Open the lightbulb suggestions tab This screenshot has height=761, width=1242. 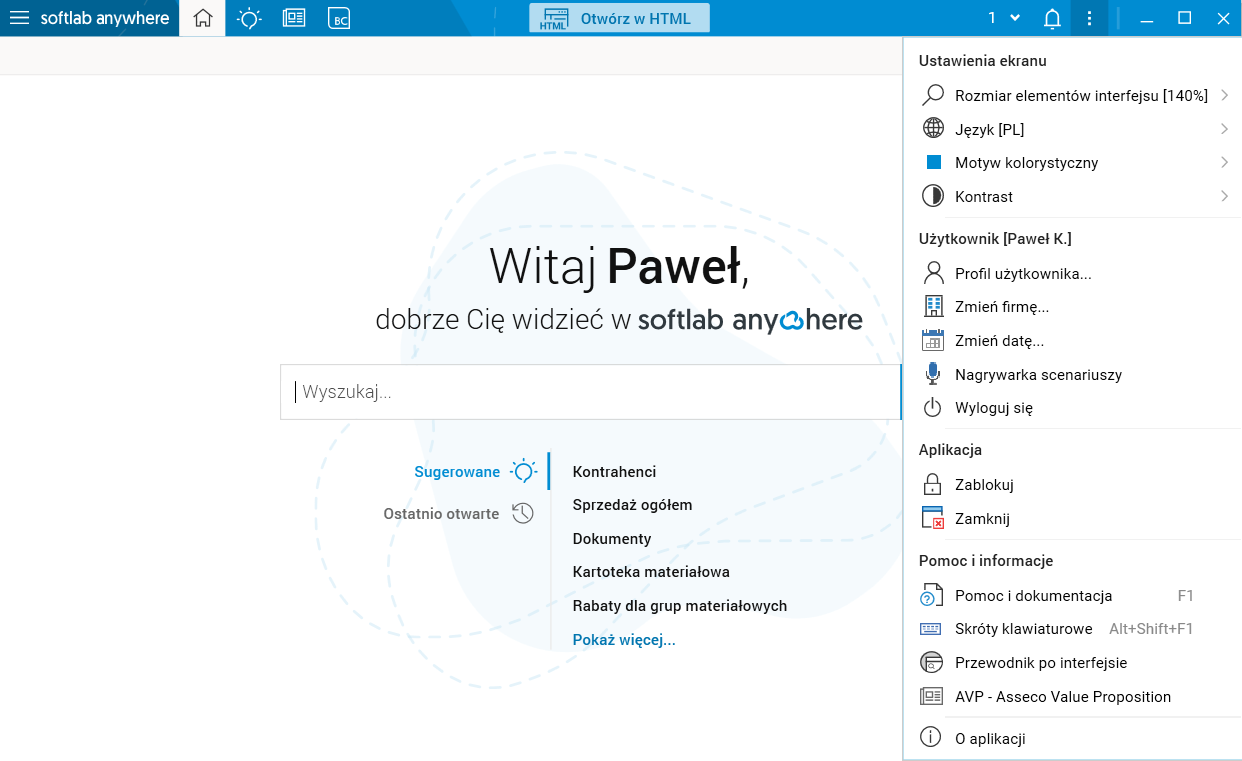click(x=249, y=18)
